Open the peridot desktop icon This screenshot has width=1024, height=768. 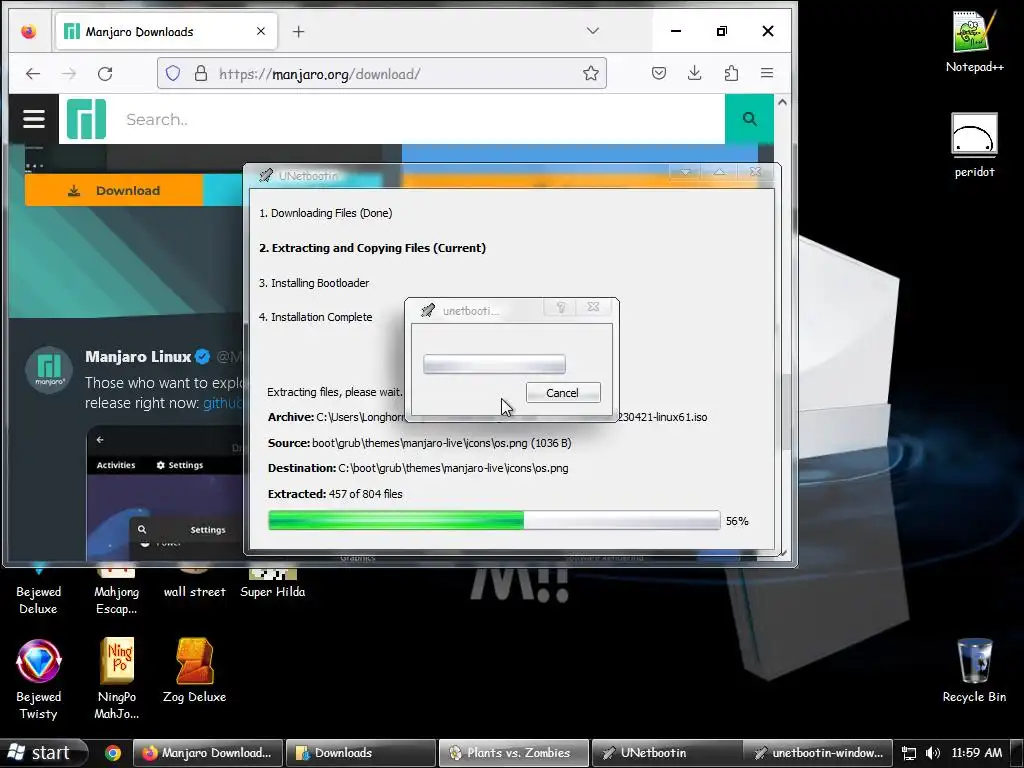(974, 145)
